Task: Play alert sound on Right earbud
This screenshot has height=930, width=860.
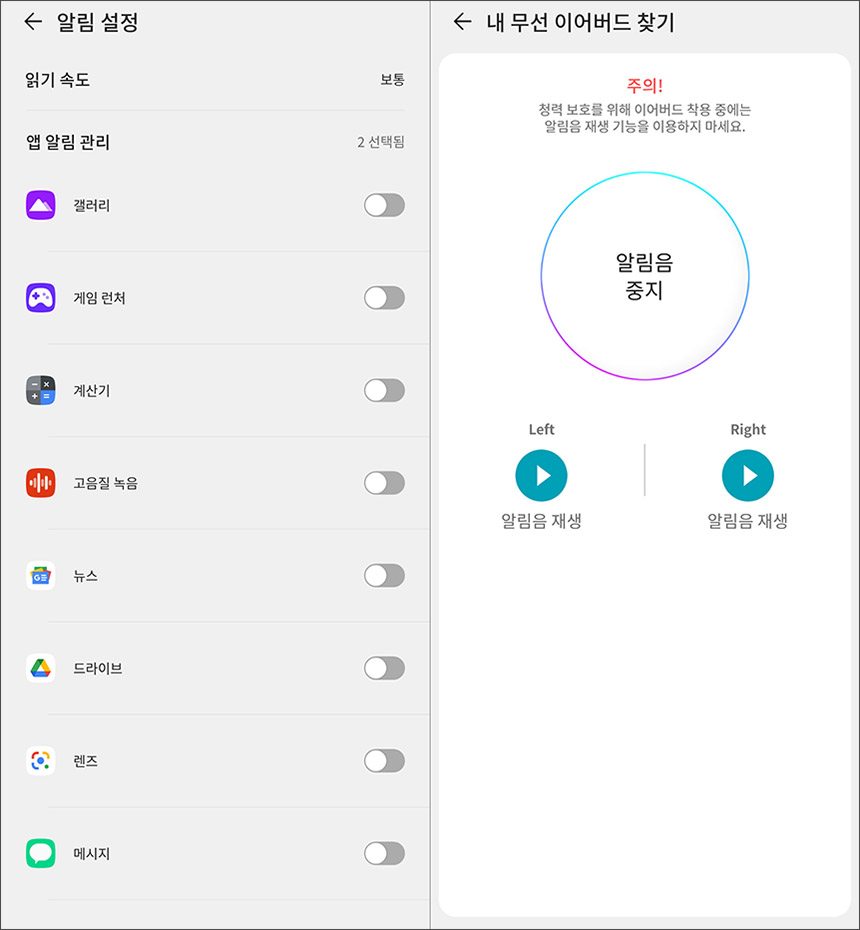Action: click(748, 476)
